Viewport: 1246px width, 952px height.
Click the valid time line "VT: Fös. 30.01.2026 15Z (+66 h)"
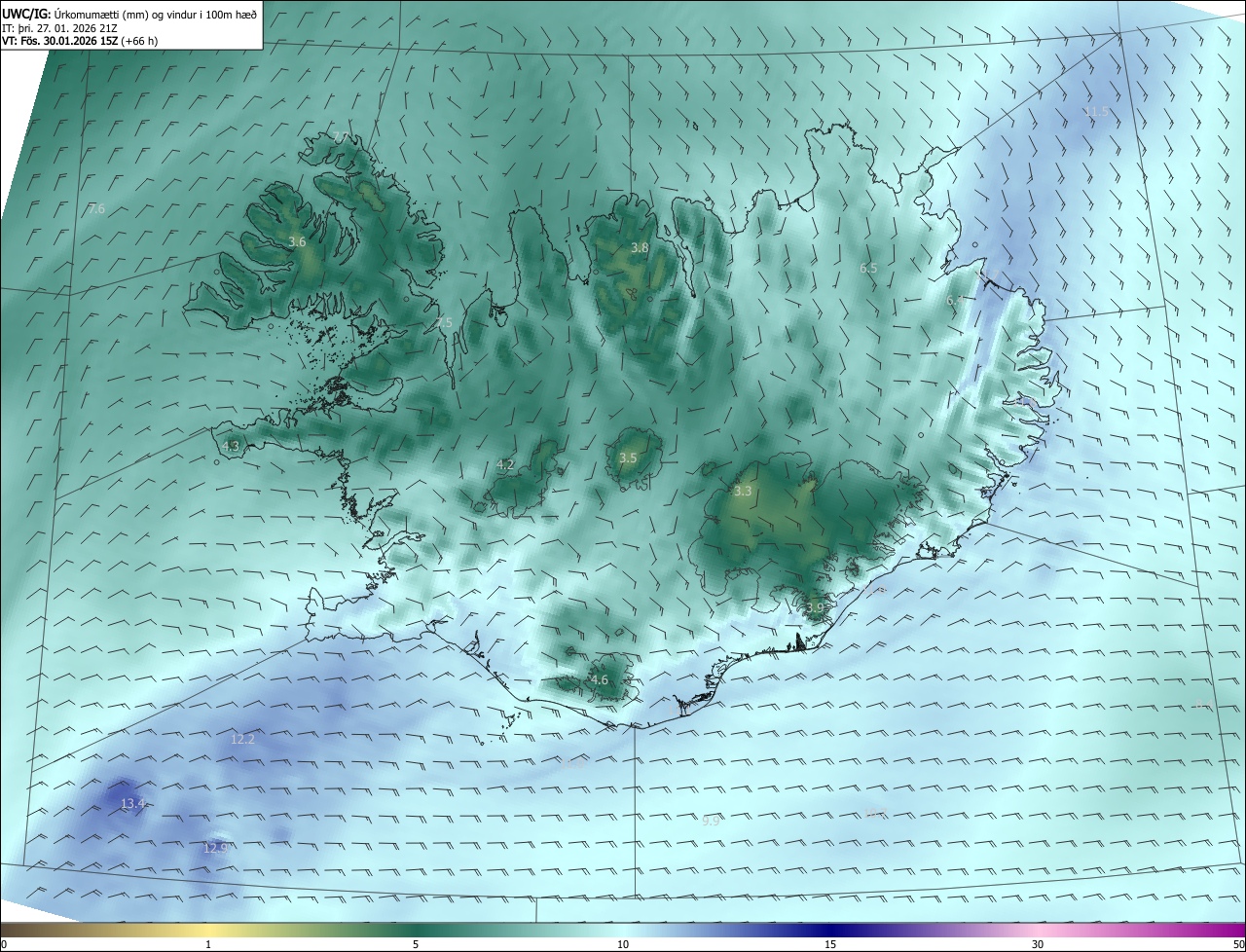[80, 41]
